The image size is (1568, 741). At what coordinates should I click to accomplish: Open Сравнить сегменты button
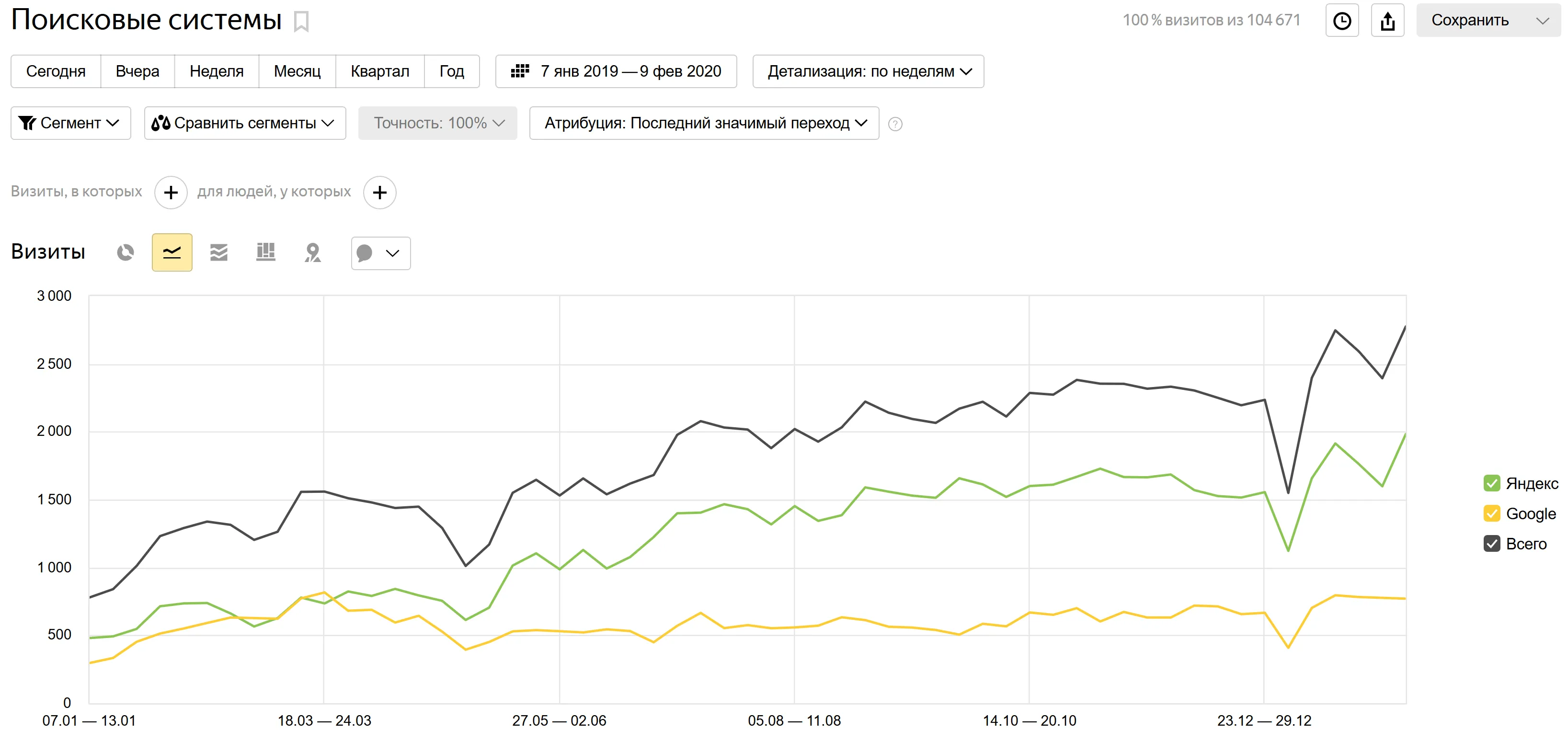click(x=245, y=123)
